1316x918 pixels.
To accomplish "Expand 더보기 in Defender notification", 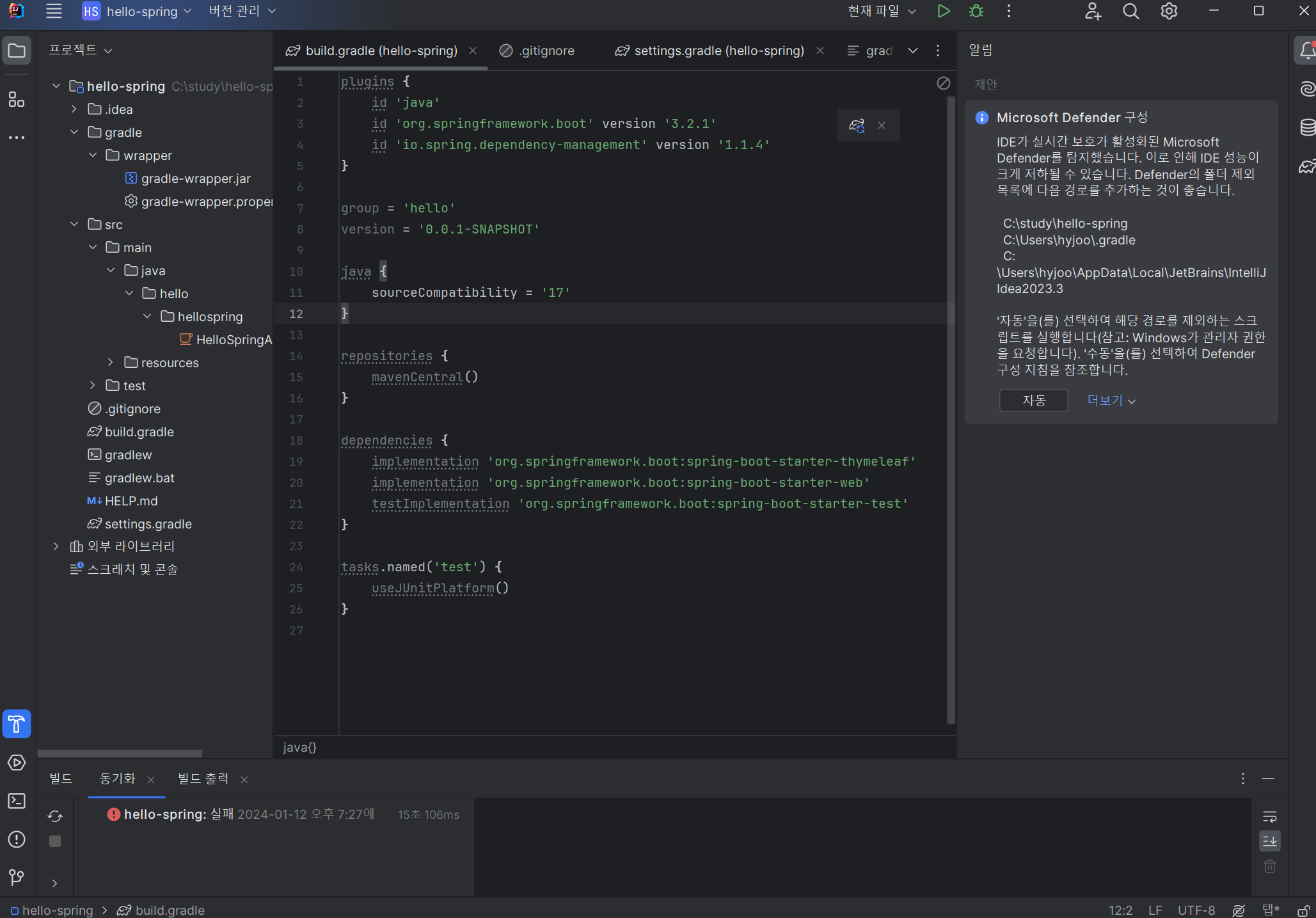I will 1111,400.
